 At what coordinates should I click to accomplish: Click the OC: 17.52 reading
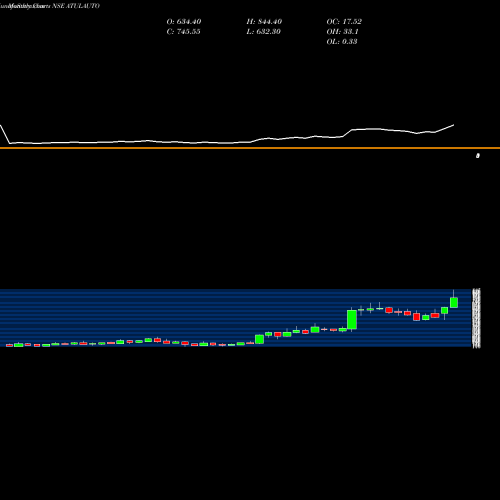tap(344, 22)
